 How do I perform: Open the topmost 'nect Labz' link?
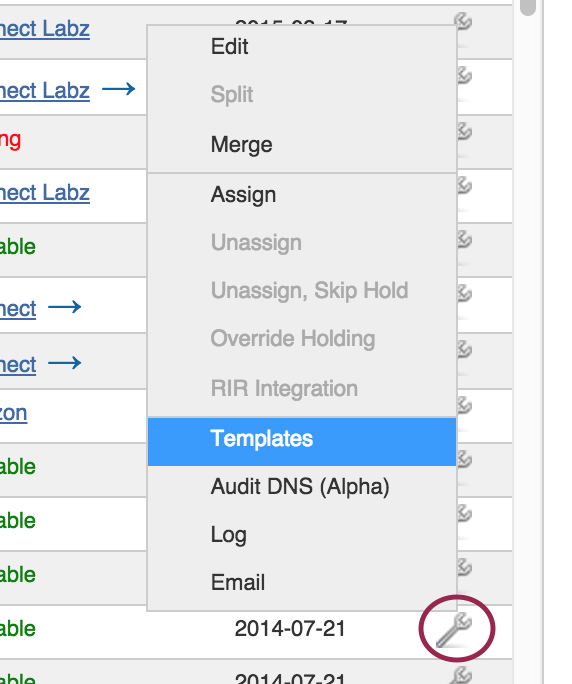(45, 29)
